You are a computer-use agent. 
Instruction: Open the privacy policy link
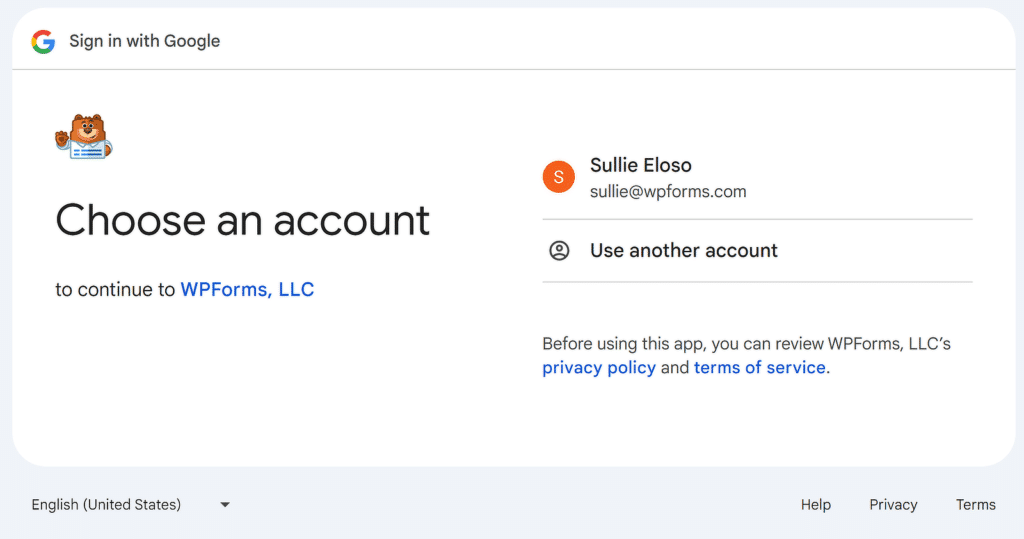(x=599, y=368)
